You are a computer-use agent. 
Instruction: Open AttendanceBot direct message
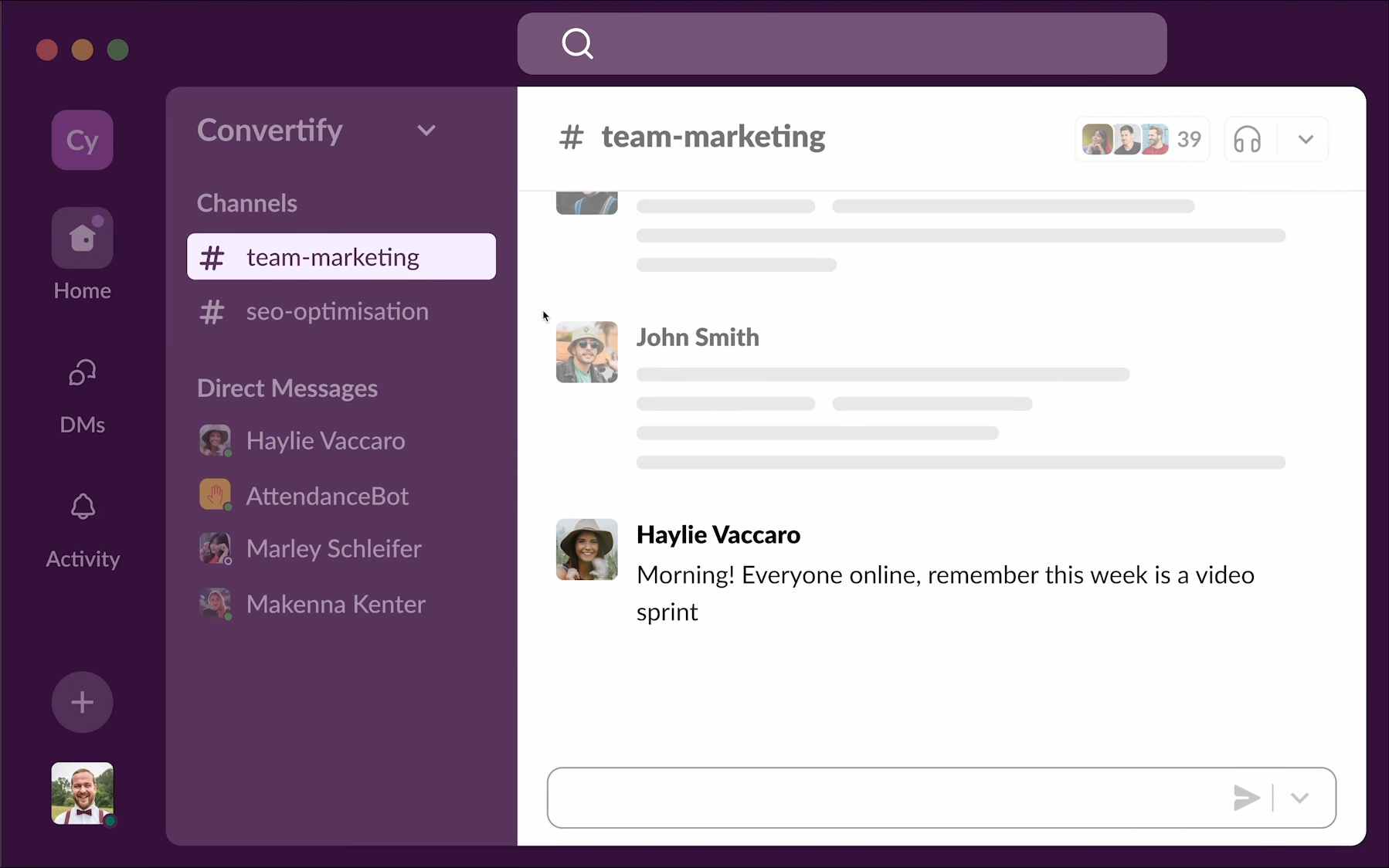[x=327, y=496]
